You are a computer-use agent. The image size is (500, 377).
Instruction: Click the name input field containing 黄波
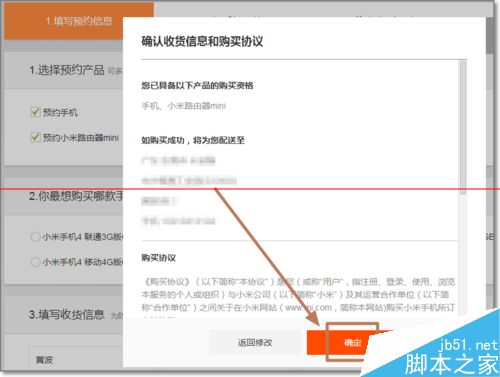click(x=76, y=359)
